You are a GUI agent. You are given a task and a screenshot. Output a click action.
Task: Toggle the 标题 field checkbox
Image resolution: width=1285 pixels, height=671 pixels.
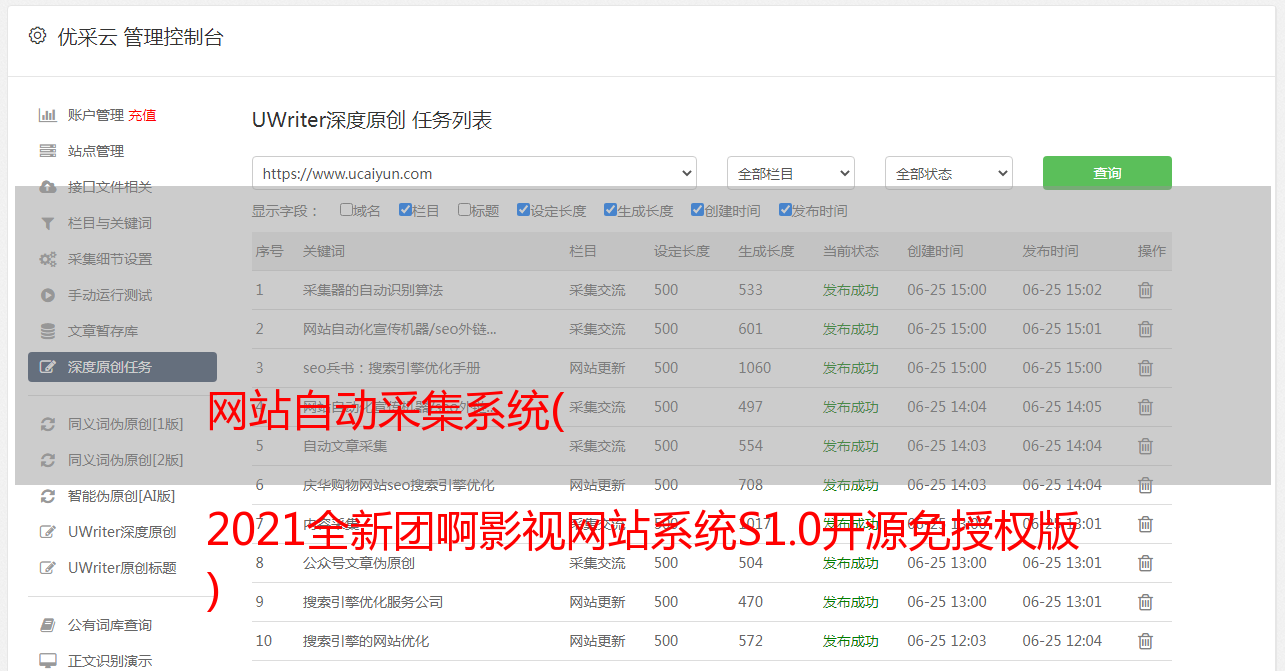(464, 210)
